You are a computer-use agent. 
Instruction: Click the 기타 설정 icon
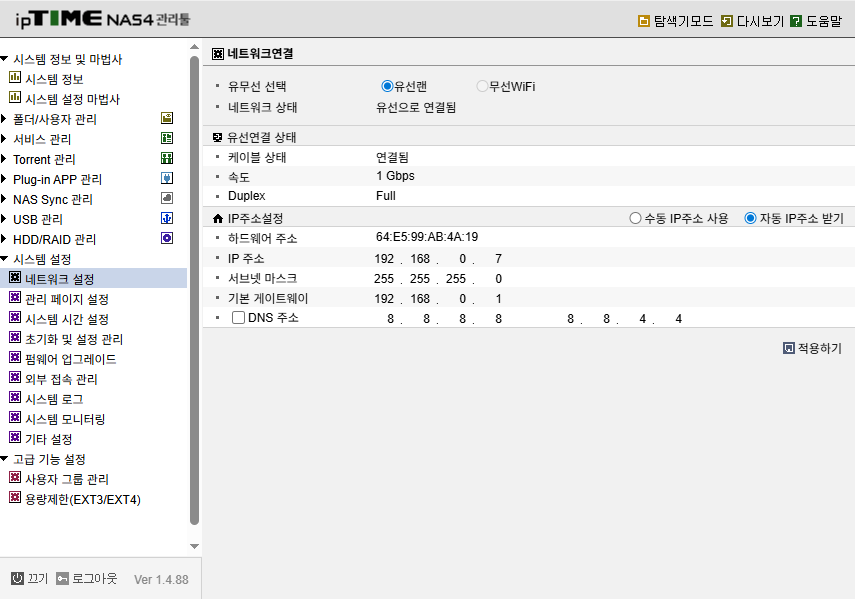[15, 437]
